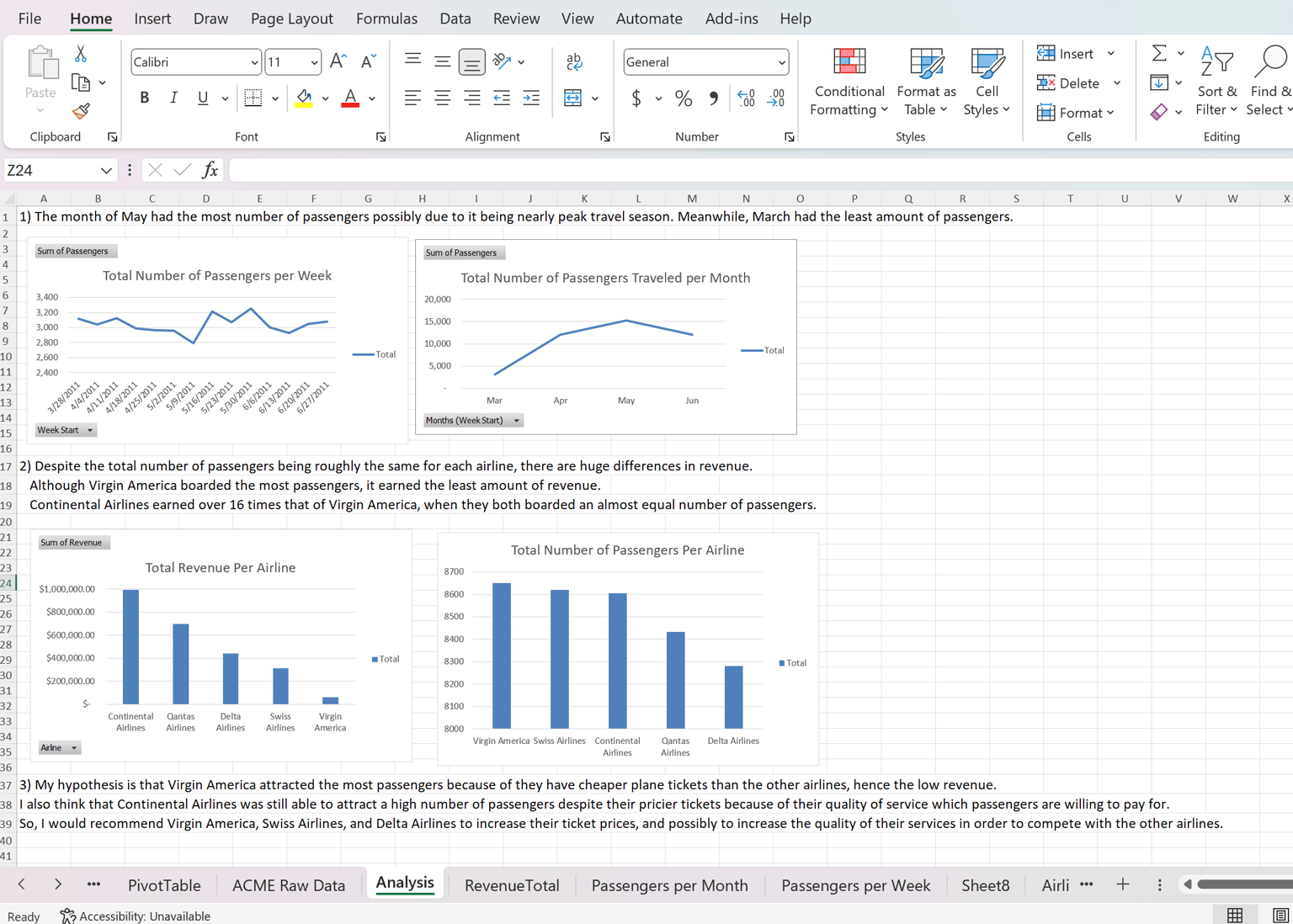Open Conditional Formatting menu
This screenshot has width=1293, height=924.
[x=849, y=82]
